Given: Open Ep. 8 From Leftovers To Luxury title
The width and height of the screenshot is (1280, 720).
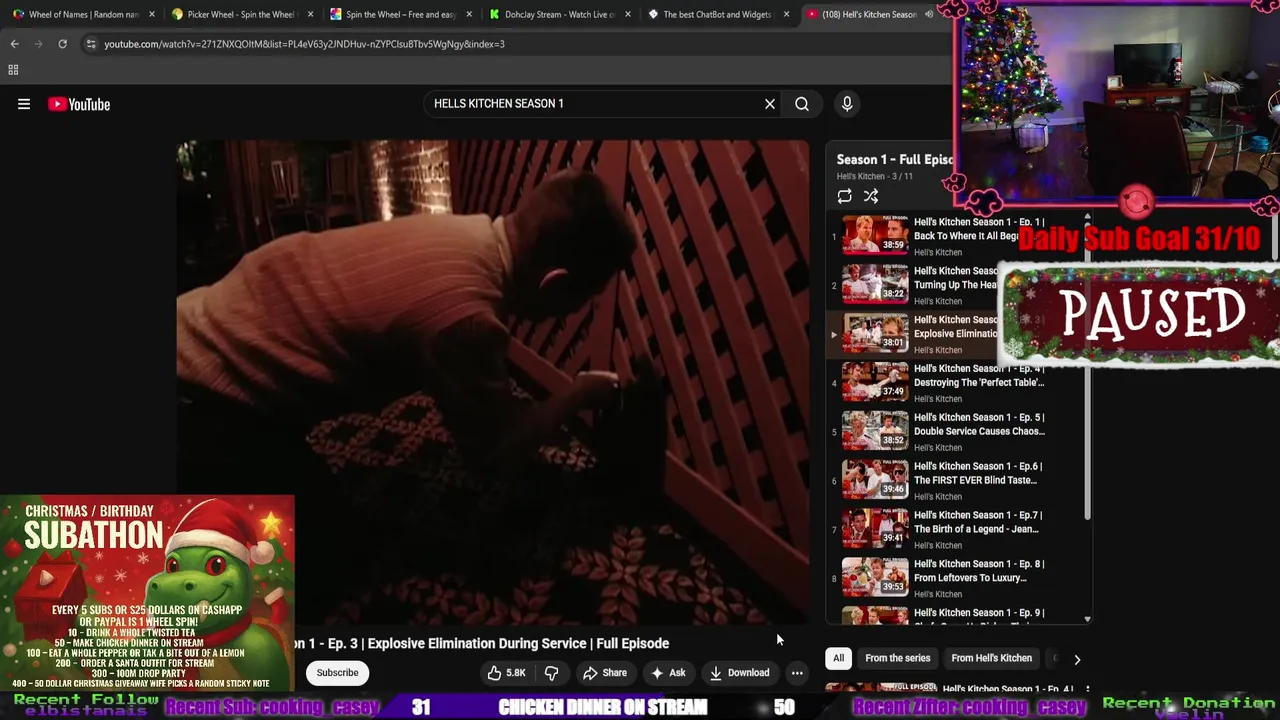Looking at the screenshot, I should (x=979, y=571).
